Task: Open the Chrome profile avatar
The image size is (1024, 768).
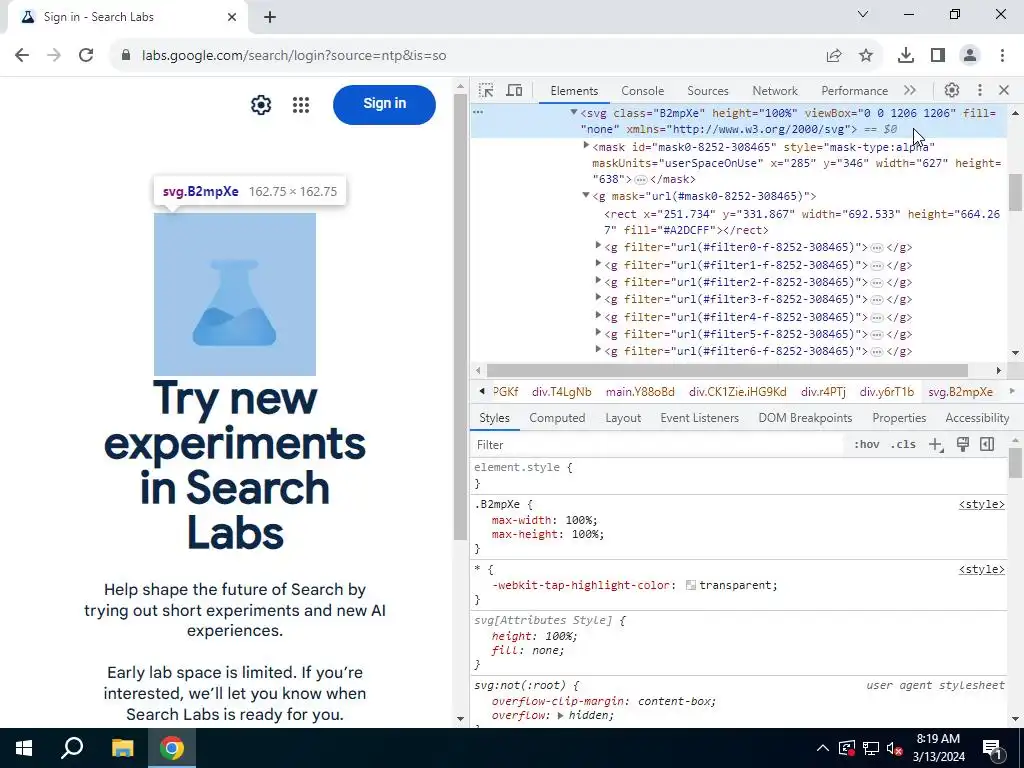Action: click(x=970, y=56)
